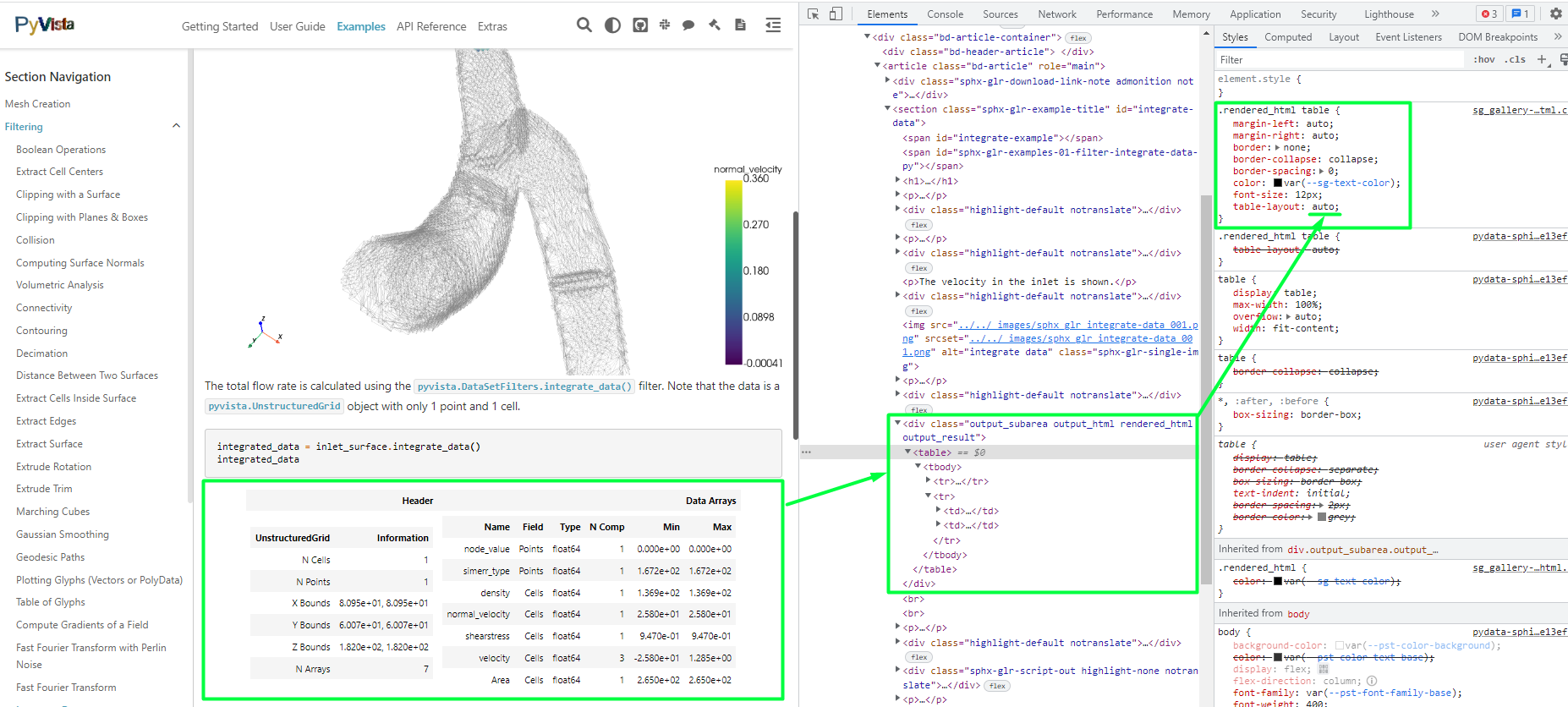
Task: Toggle the :hov element state button
Action: tap(1484, 59)
